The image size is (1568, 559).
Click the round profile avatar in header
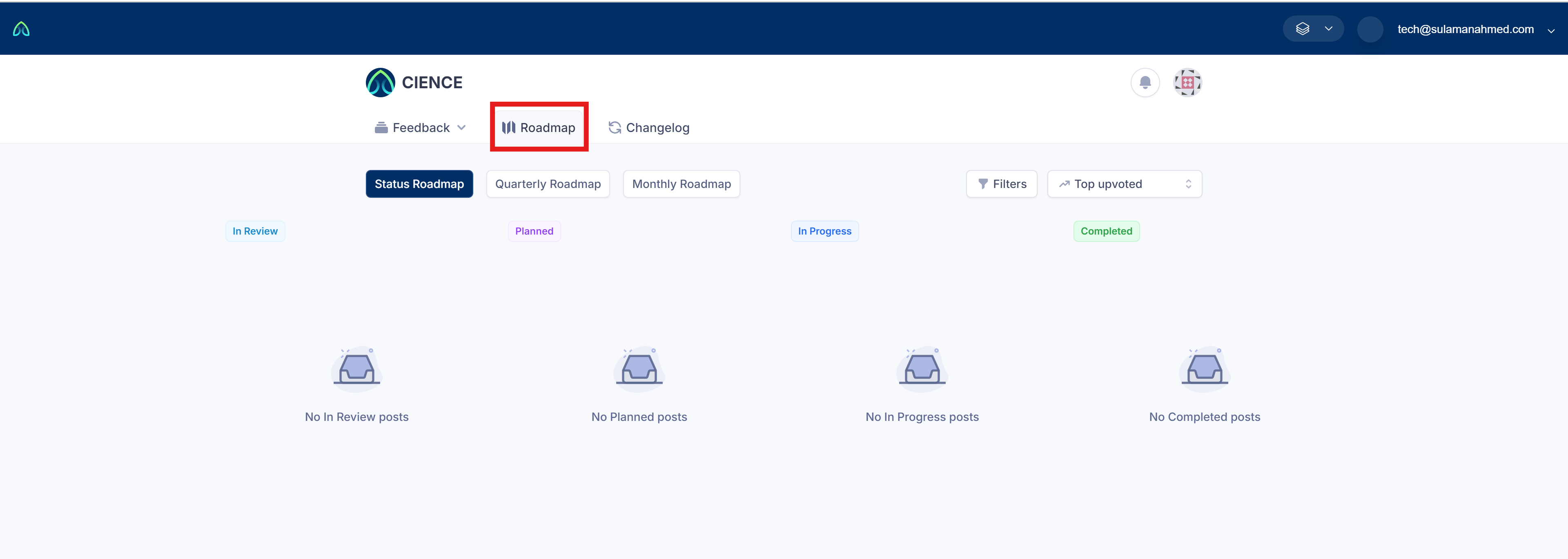(1370, 29)
